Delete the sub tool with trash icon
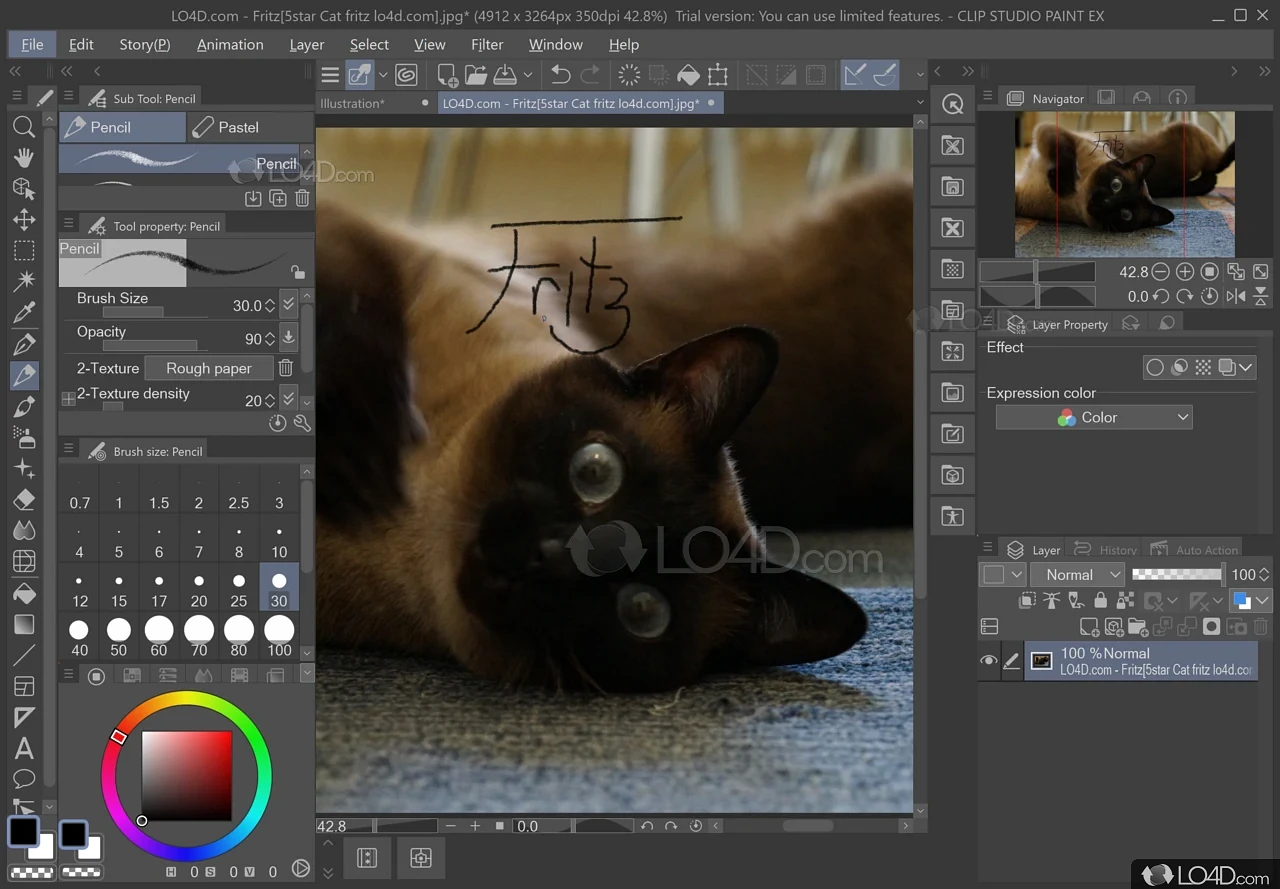This screenshot has width=1280, height=889. (302, 198)
